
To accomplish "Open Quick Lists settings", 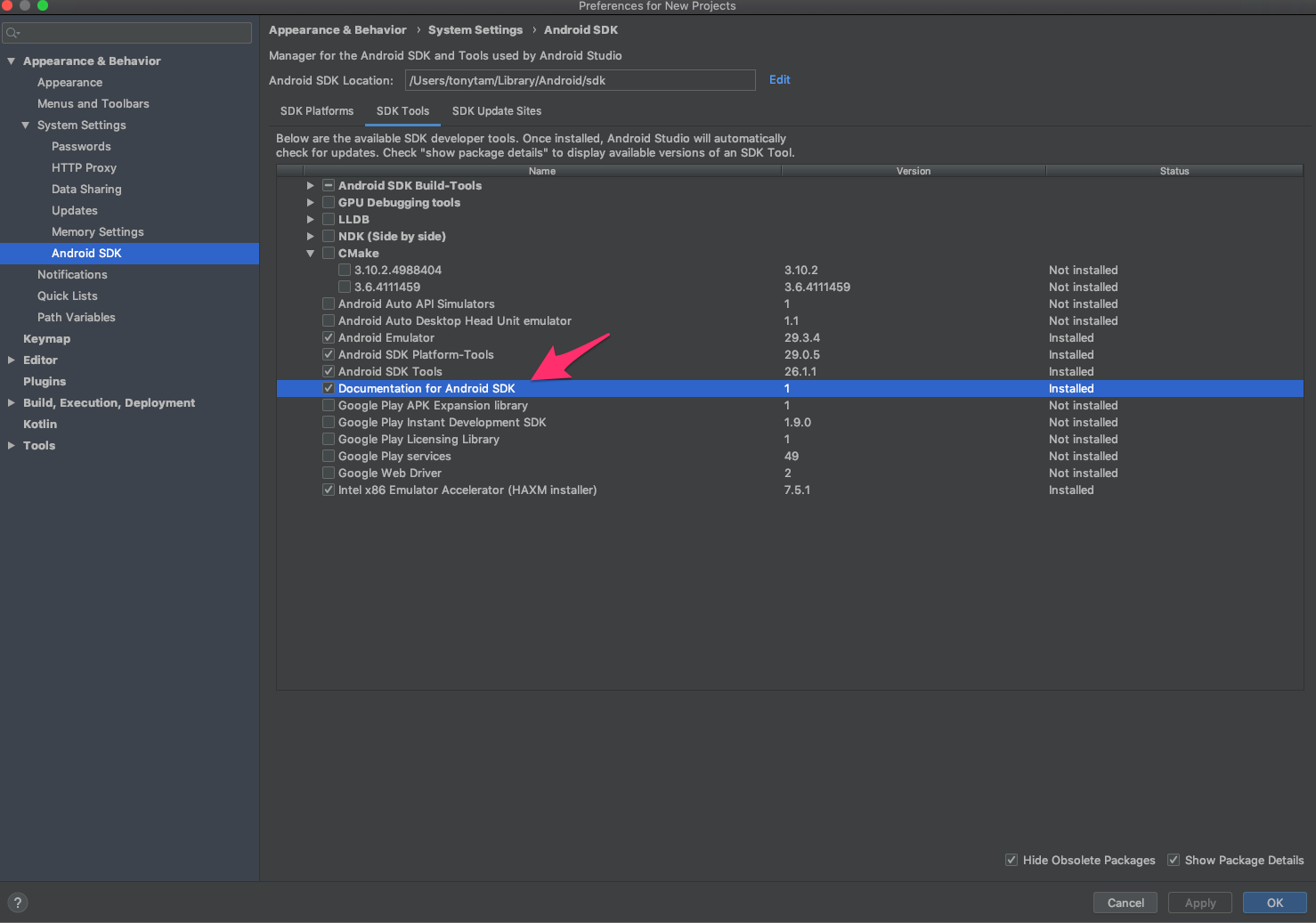I will click(68, 296).
